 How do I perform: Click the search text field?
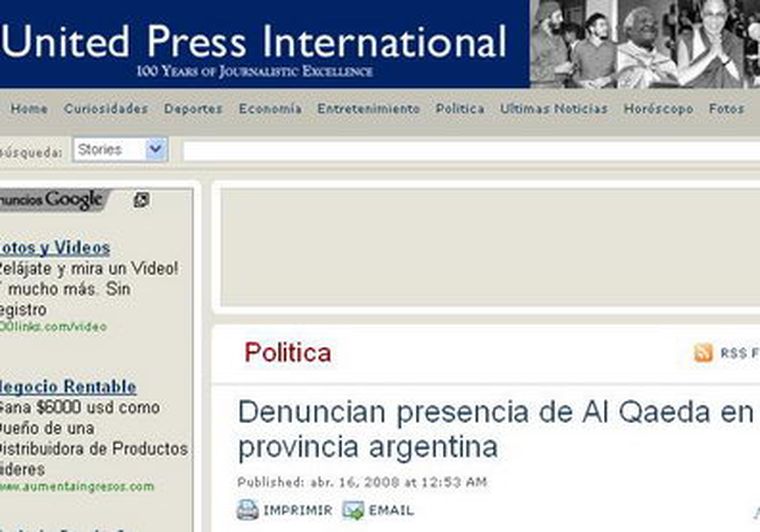(471, 151)
